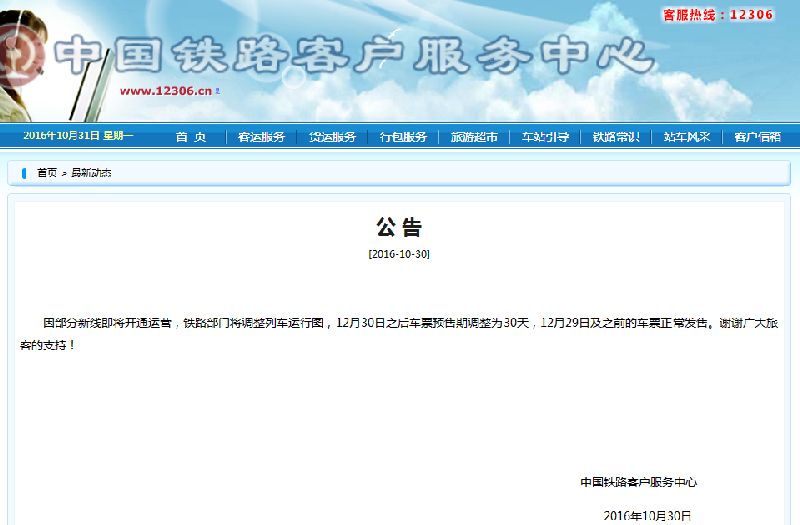Follow the 最新动态 breadcrumb link
The image size is (800, 525).
click(x=91, y=172)
